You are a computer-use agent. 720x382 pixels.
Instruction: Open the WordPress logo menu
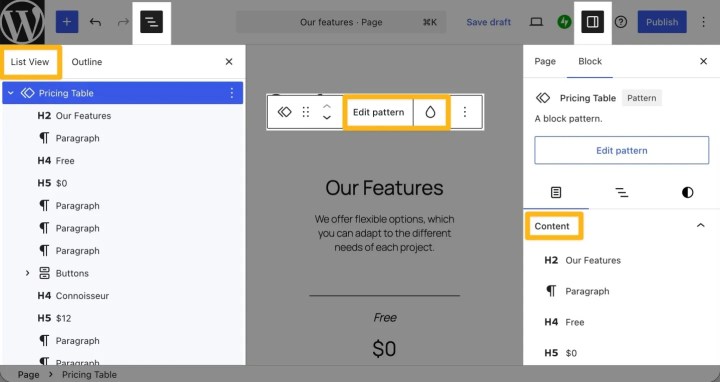click(22, 22)
